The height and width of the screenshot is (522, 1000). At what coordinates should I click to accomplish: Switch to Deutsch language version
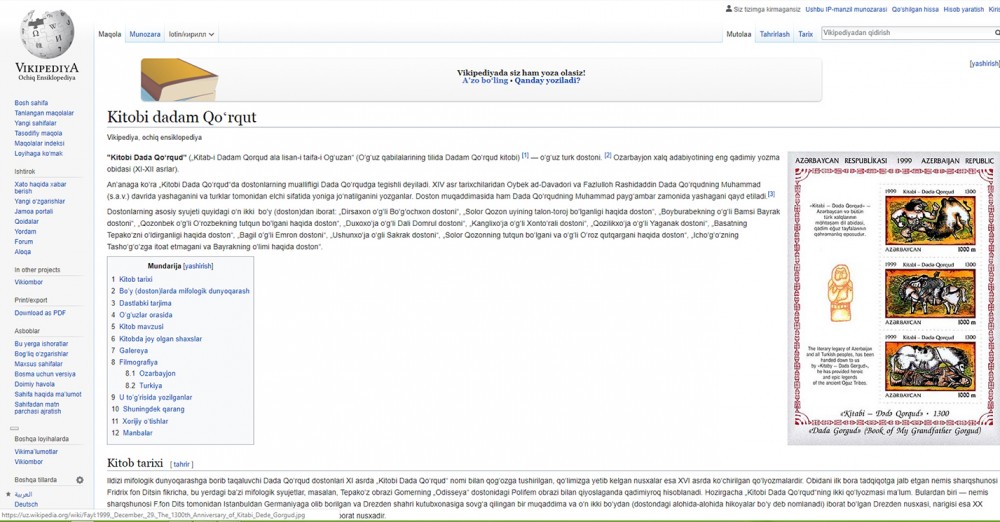pyautogui.click(x=26, y=504)
